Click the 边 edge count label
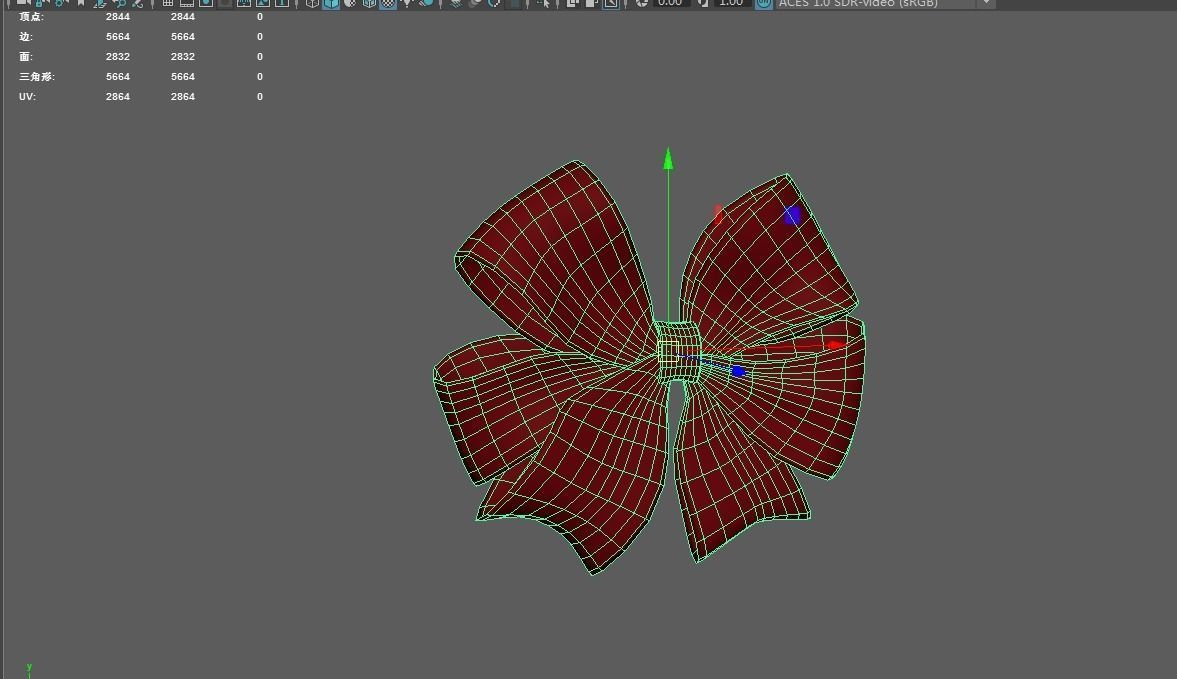The height and width of the screenshot is (679, 1177). pyautogui.click(x=26, y=37)
